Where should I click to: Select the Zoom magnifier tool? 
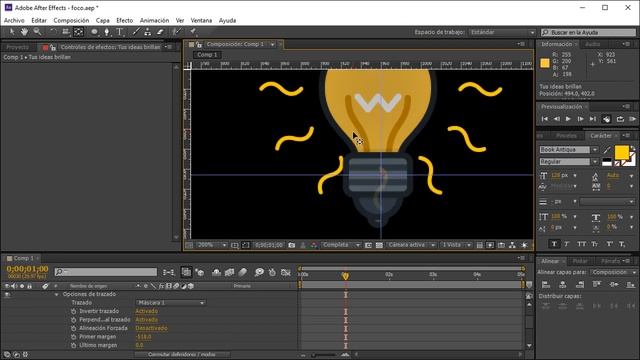pos(37,32)
